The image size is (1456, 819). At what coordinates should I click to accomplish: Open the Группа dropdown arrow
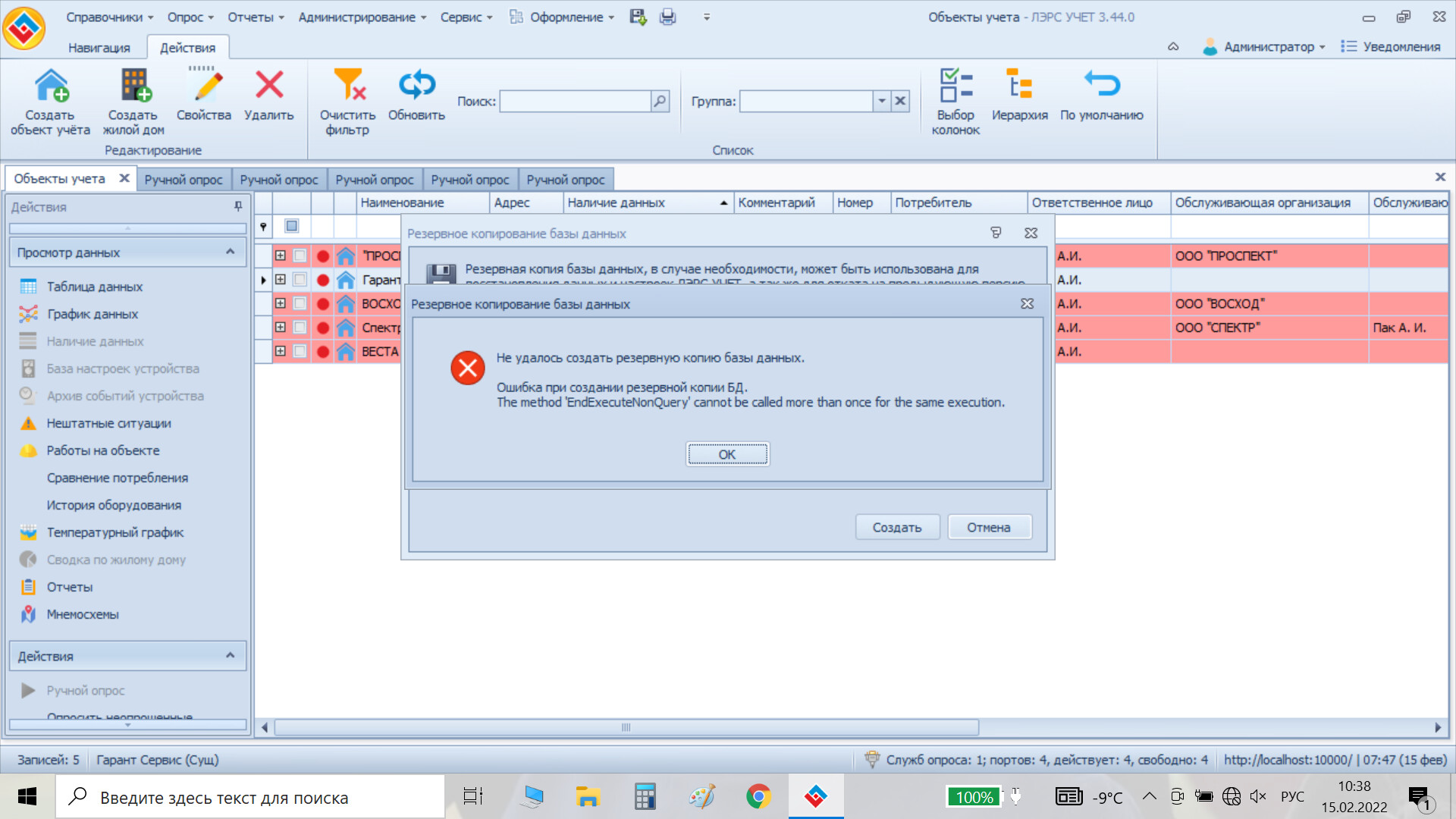882,101
